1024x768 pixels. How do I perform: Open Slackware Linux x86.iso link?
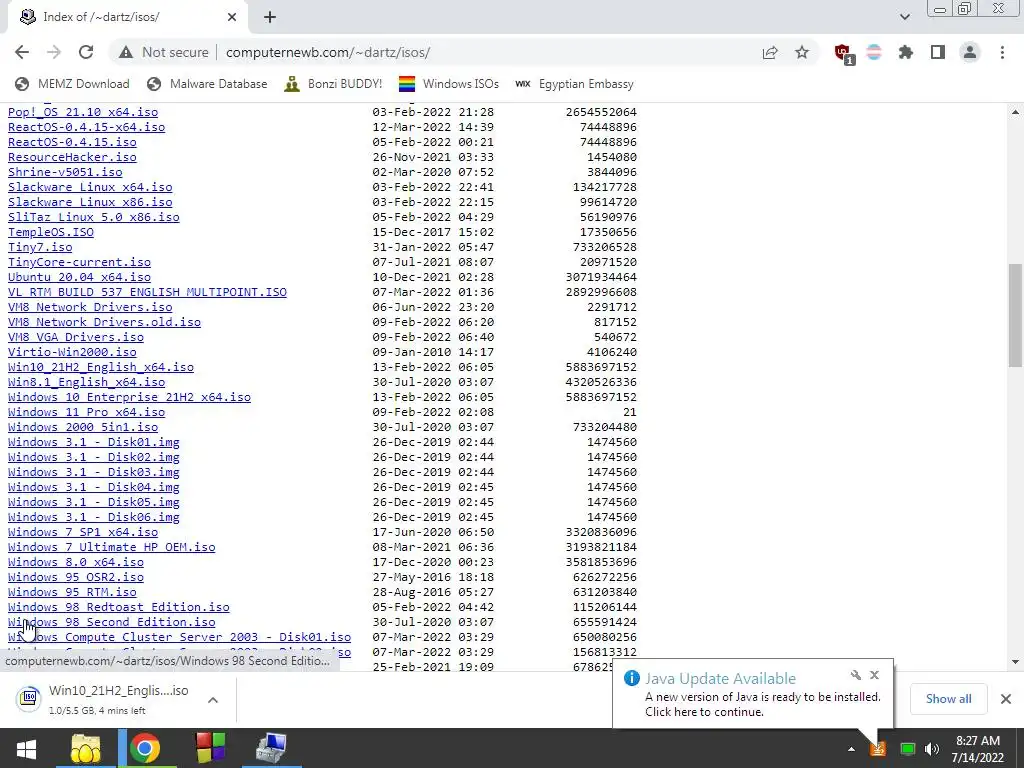pos(90,202)
